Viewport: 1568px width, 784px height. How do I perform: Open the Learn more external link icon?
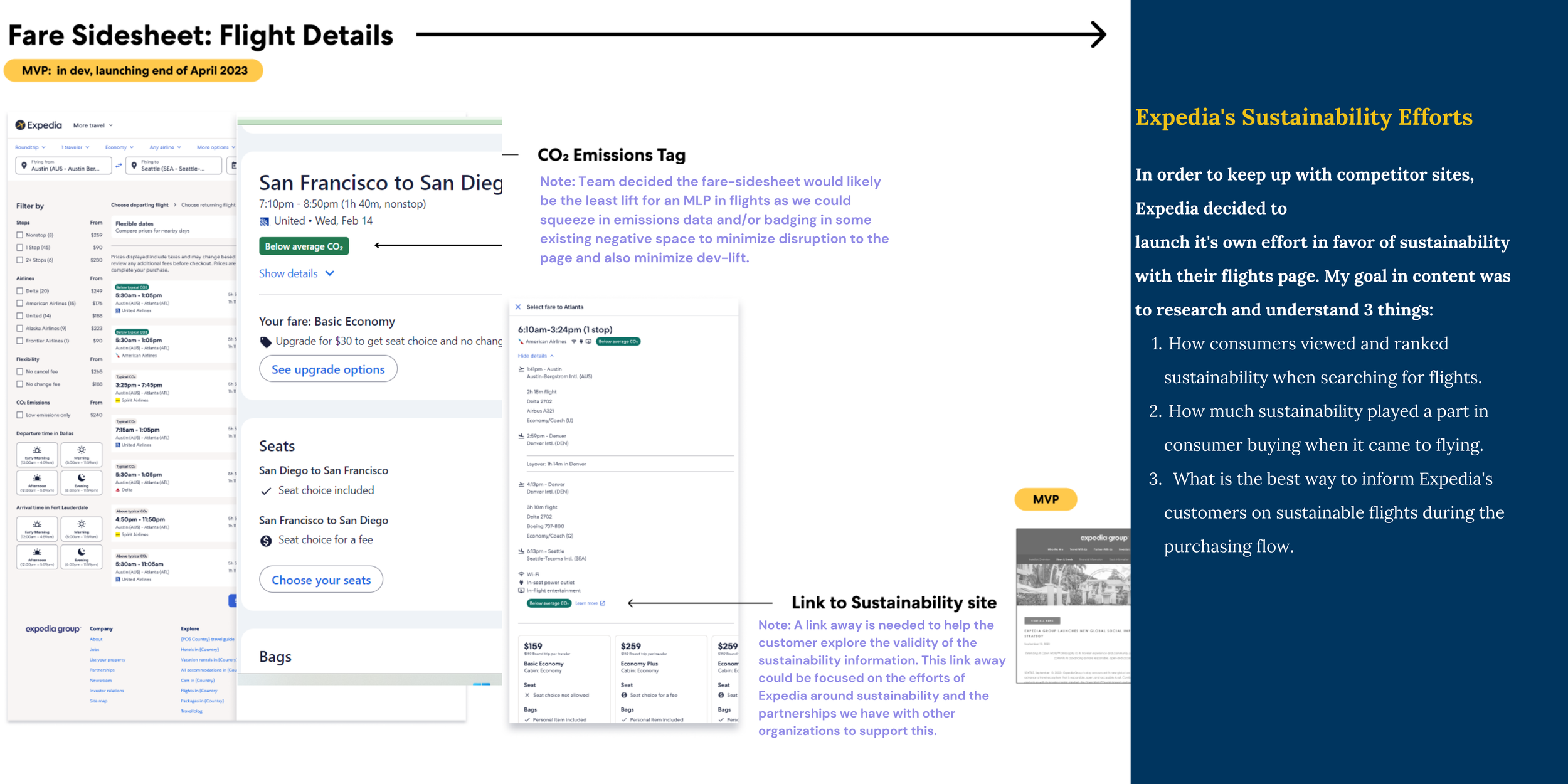[603, 603]
